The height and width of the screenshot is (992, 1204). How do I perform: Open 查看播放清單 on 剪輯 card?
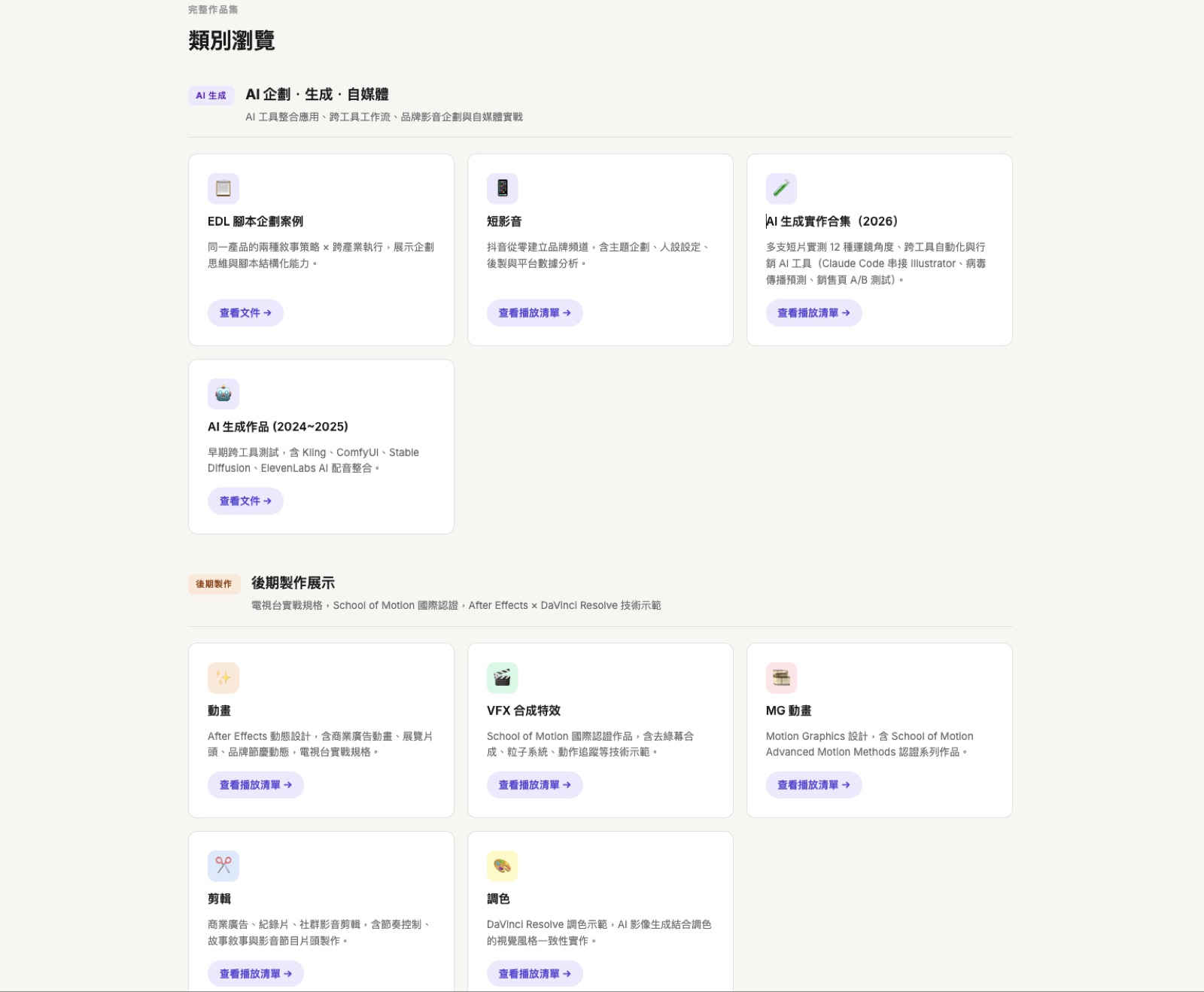click(x=256, y=974)
